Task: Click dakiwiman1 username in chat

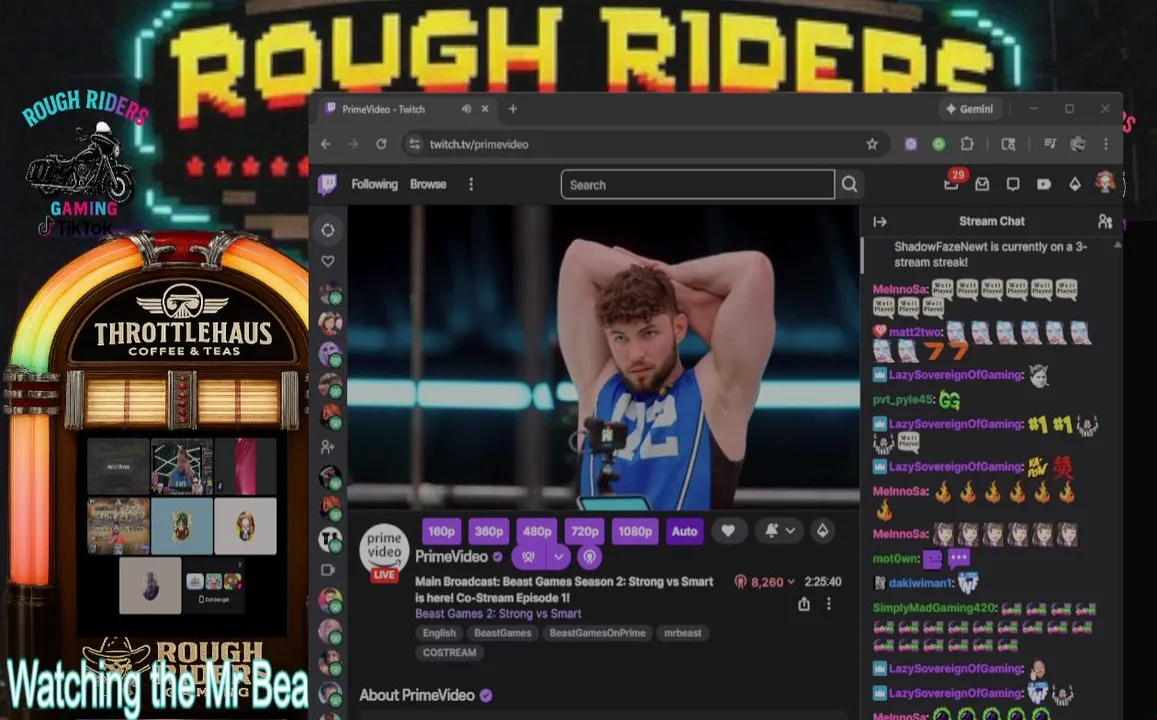Action: point(920,583)
